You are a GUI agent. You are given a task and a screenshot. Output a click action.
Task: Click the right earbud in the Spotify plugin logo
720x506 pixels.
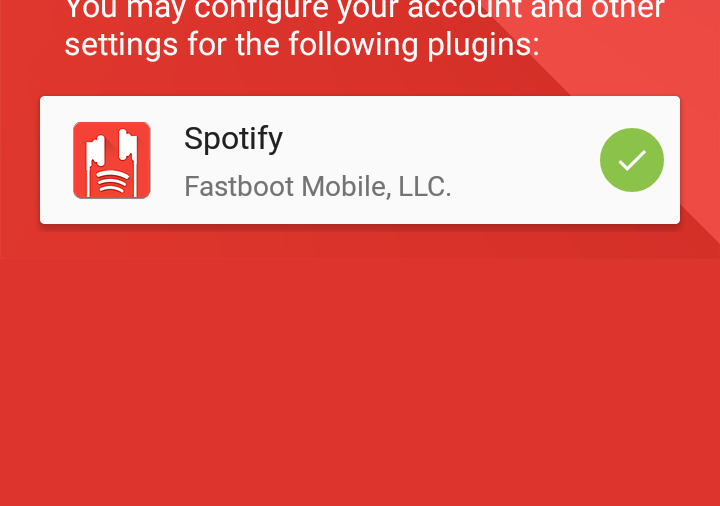[128, 146]
